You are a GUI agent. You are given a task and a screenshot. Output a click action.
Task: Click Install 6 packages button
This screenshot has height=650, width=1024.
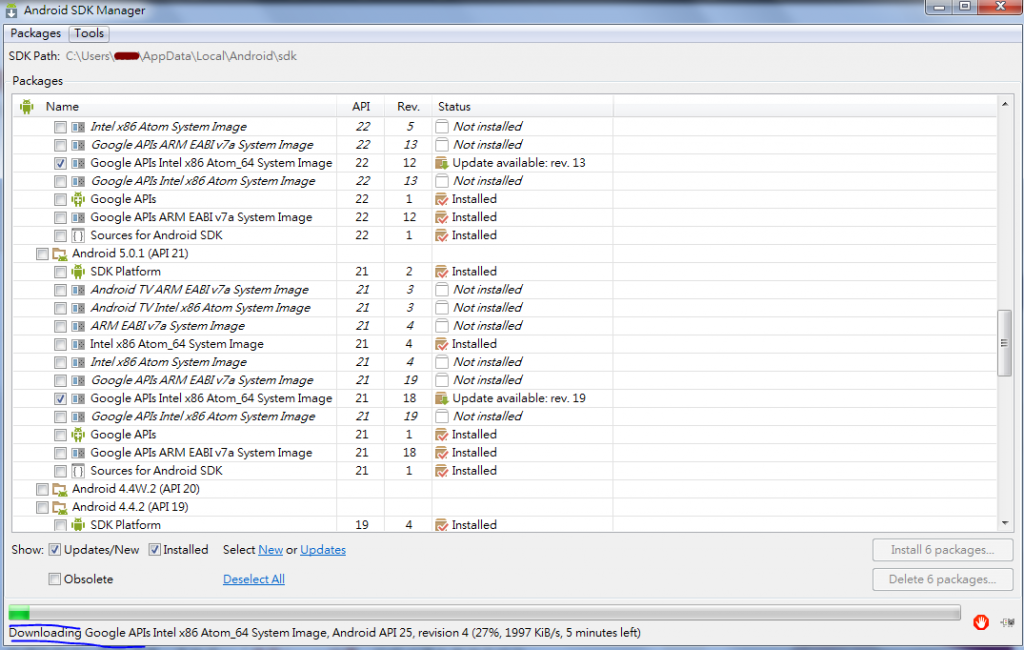942,550
